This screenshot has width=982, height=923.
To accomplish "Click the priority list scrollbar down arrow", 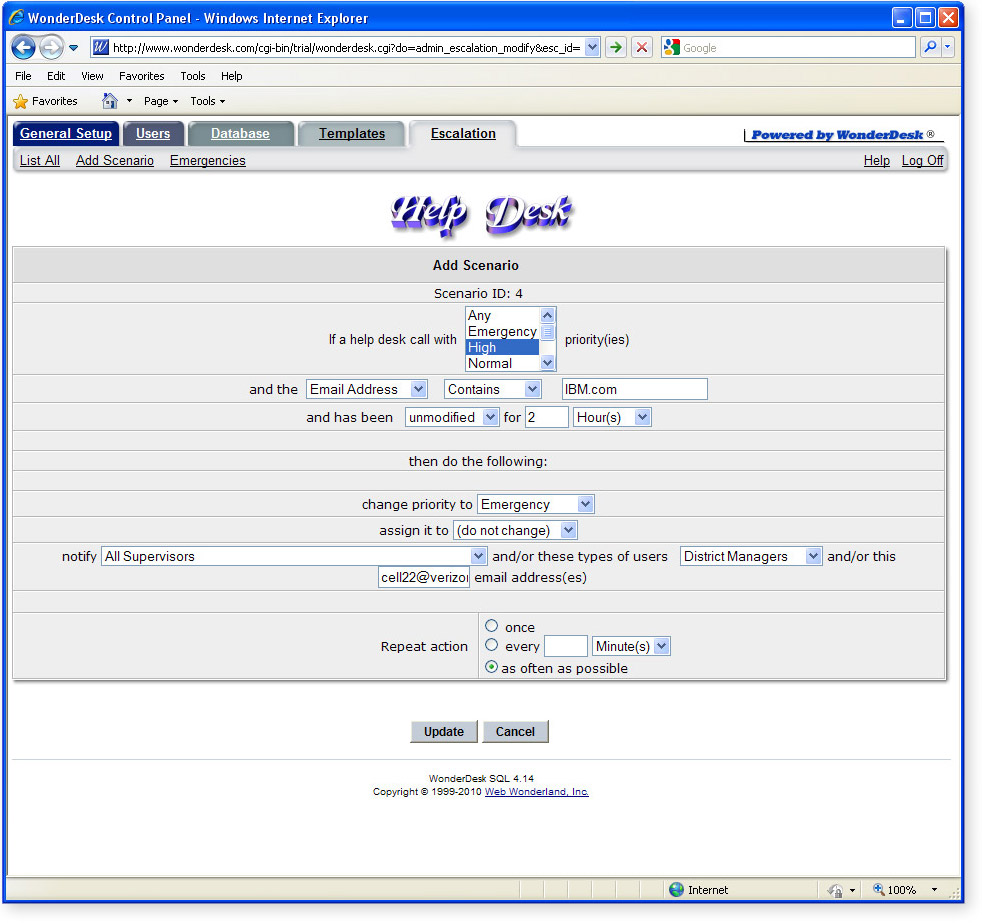I will coord(547,363).
